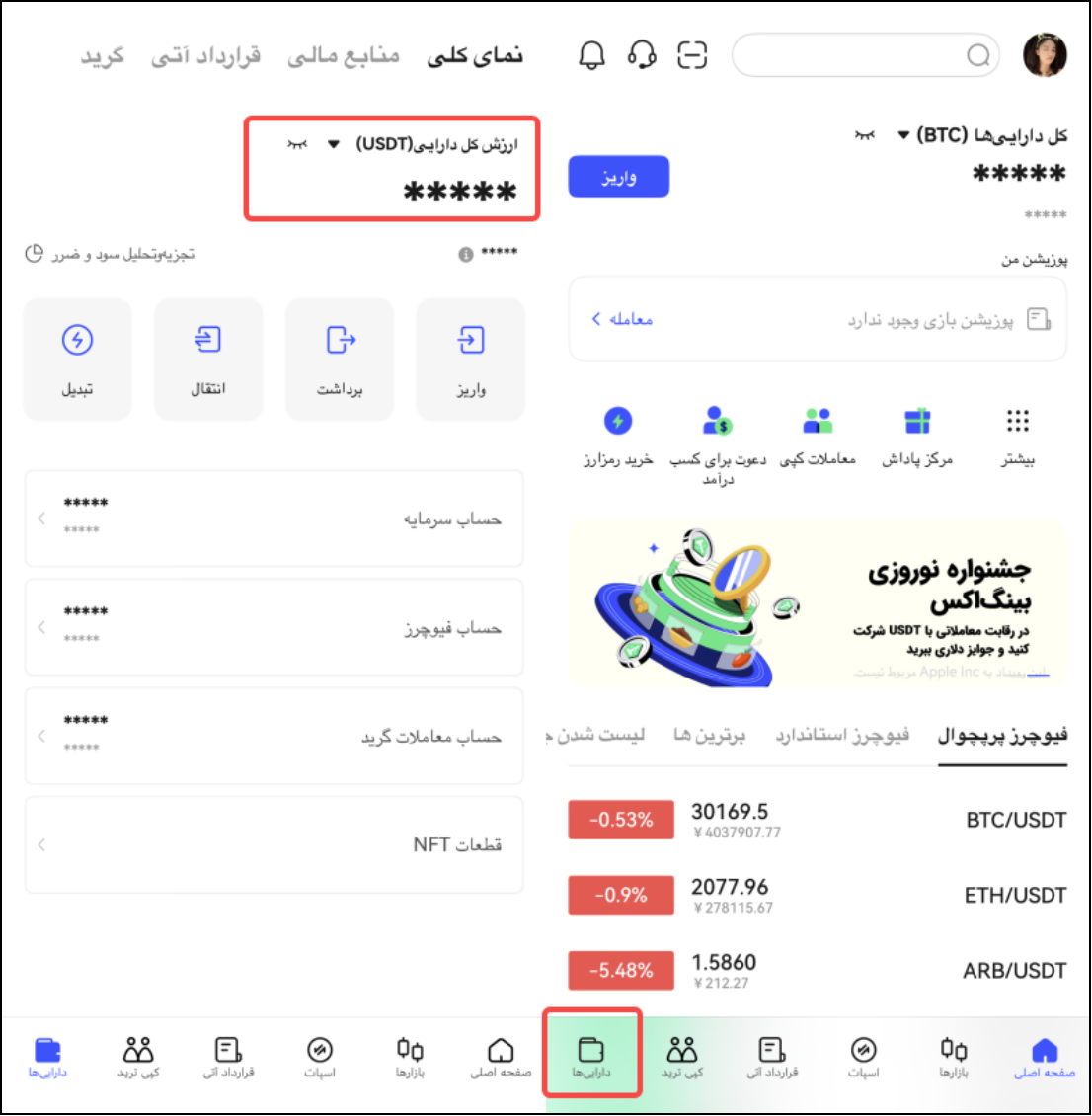
Task: Open the معامله link in positions
Action: click(622, 319)
